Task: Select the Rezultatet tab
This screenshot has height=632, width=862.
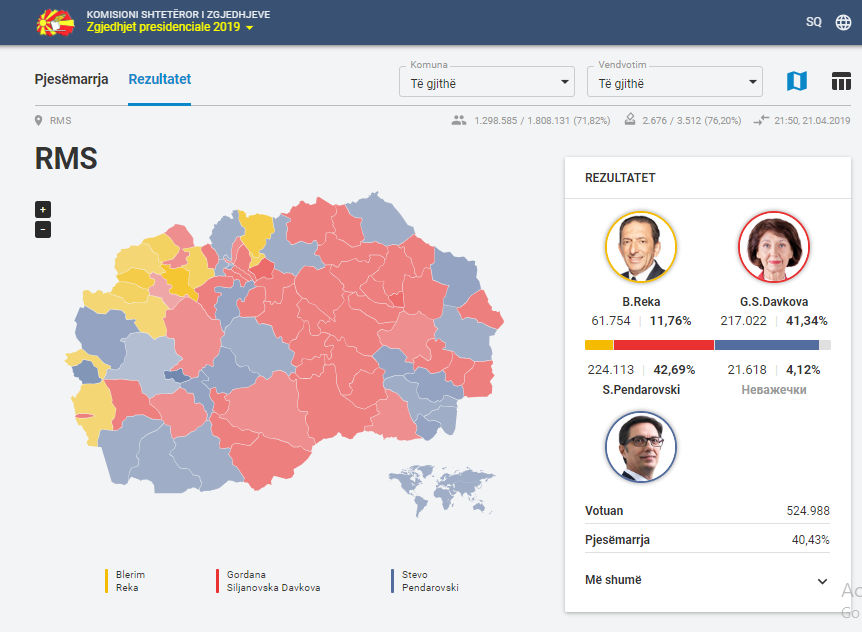Action: (x=159, y=79)
